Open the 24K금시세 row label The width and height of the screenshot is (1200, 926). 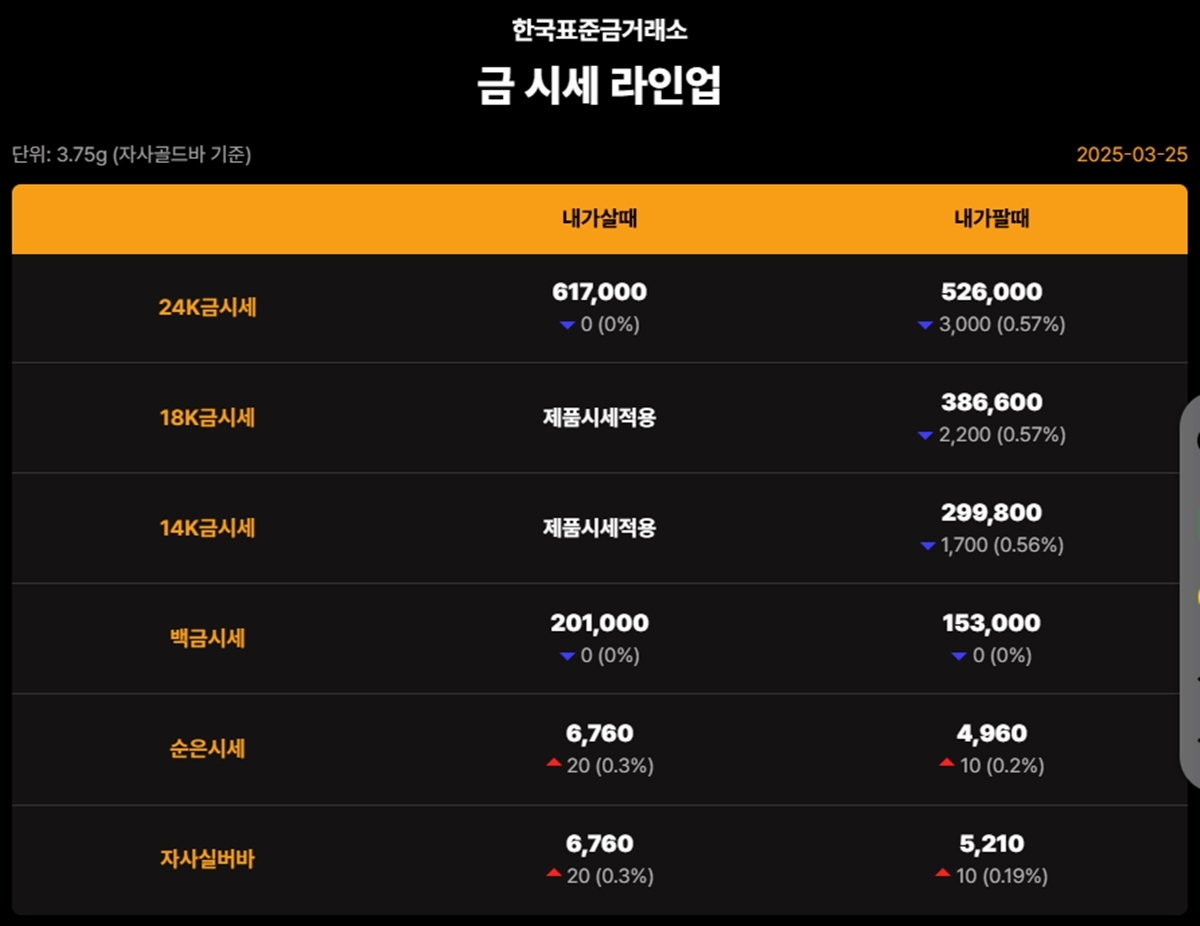click(x=207, y=308)
